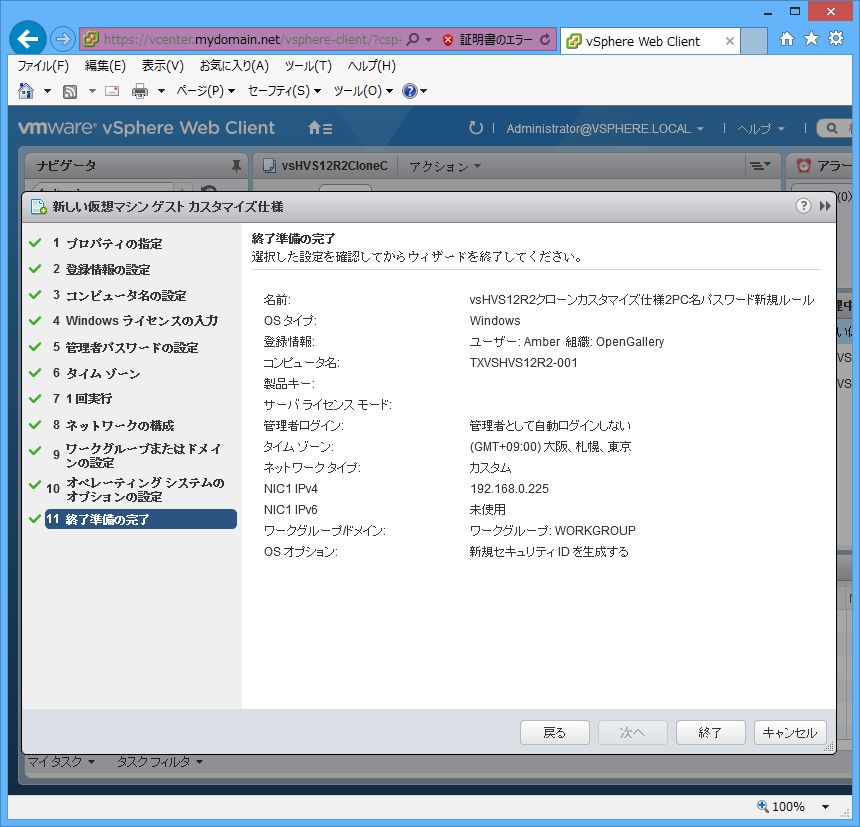Click the refresh icon in address bar
Viewport: 860px width, 827px height.
pos(545,39)
